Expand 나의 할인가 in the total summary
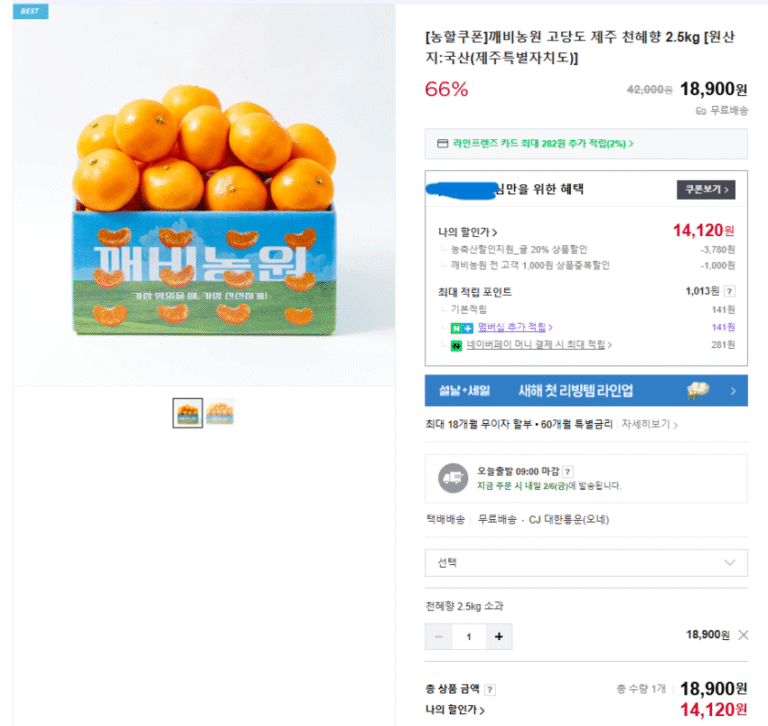The width and height of the screenshot is (768, 726). pyautogui.click(x=455, y=710)
